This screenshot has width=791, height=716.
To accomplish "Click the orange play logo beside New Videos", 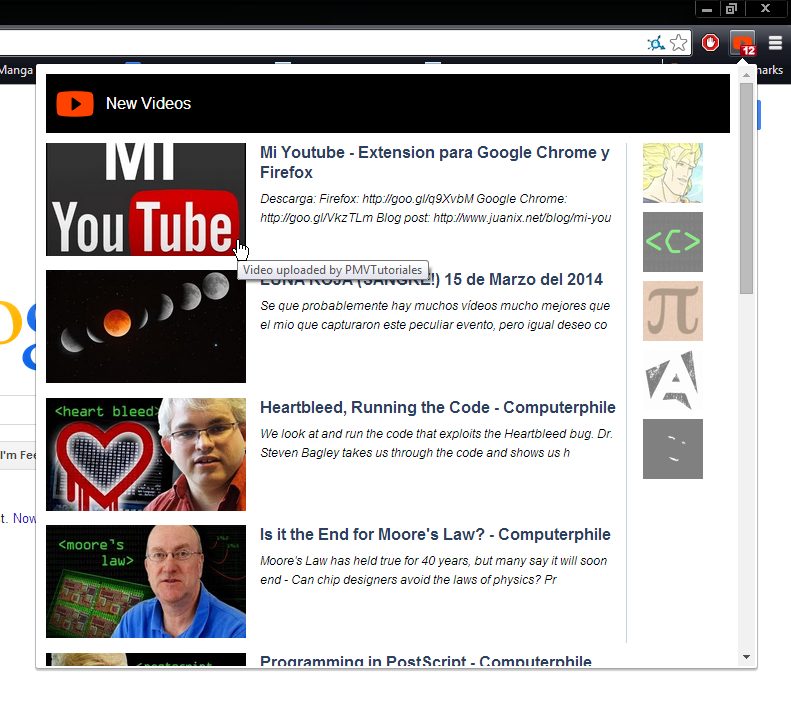I will pyautogui.click(x=75, y=104).
